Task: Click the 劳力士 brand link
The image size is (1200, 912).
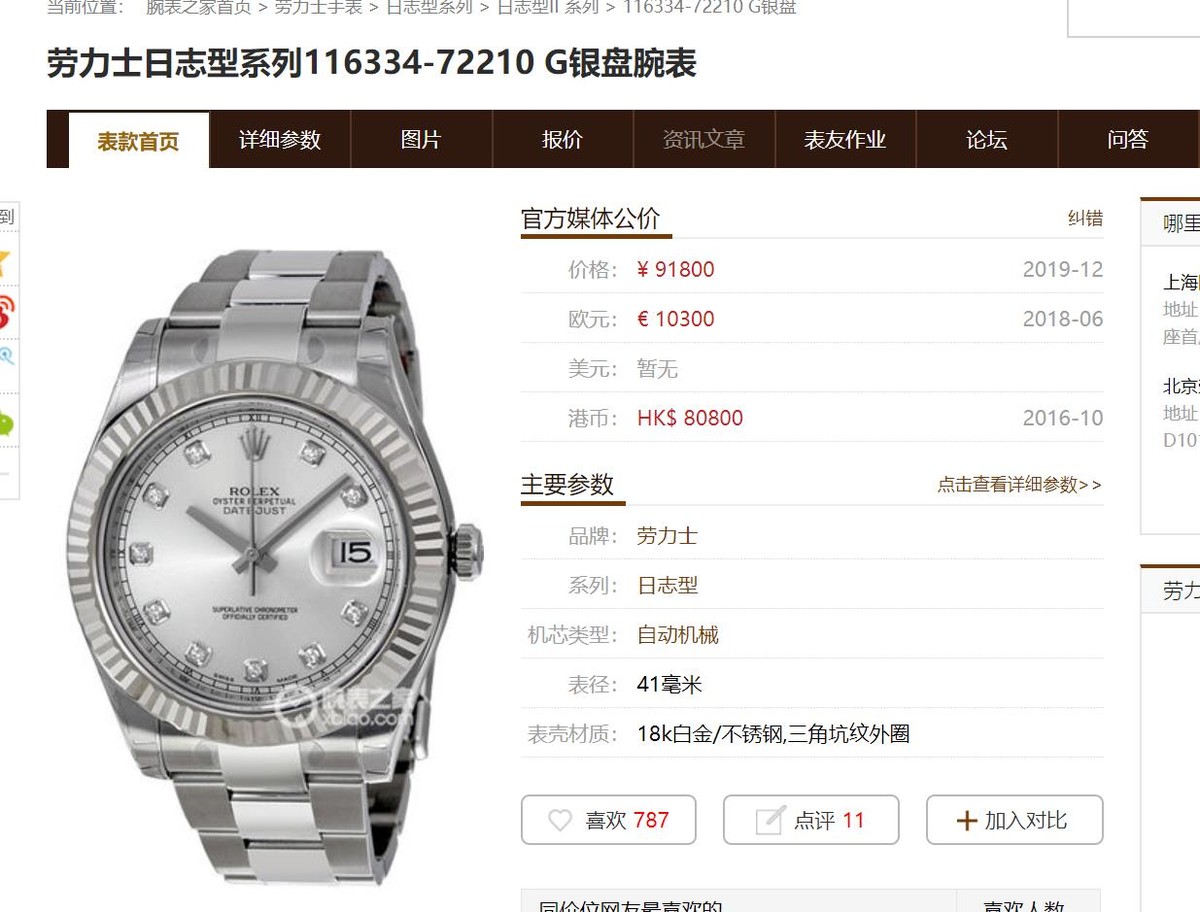Action: tap(667, 536)
